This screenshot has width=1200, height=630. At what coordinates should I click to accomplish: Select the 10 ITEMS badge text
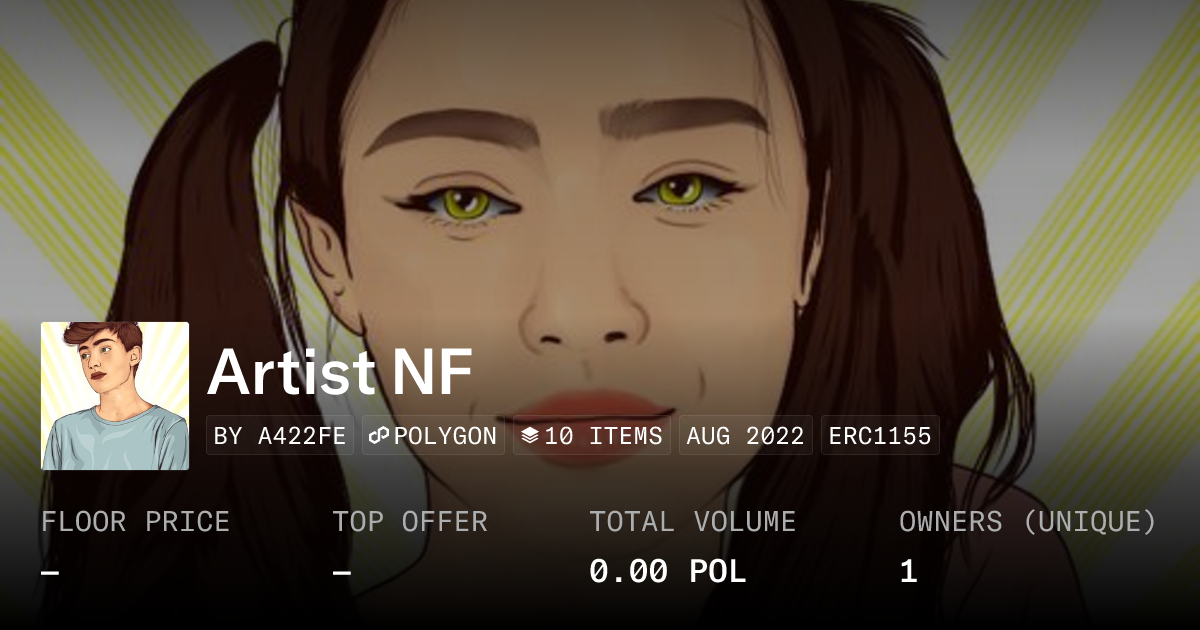click(x=603, y=436)
